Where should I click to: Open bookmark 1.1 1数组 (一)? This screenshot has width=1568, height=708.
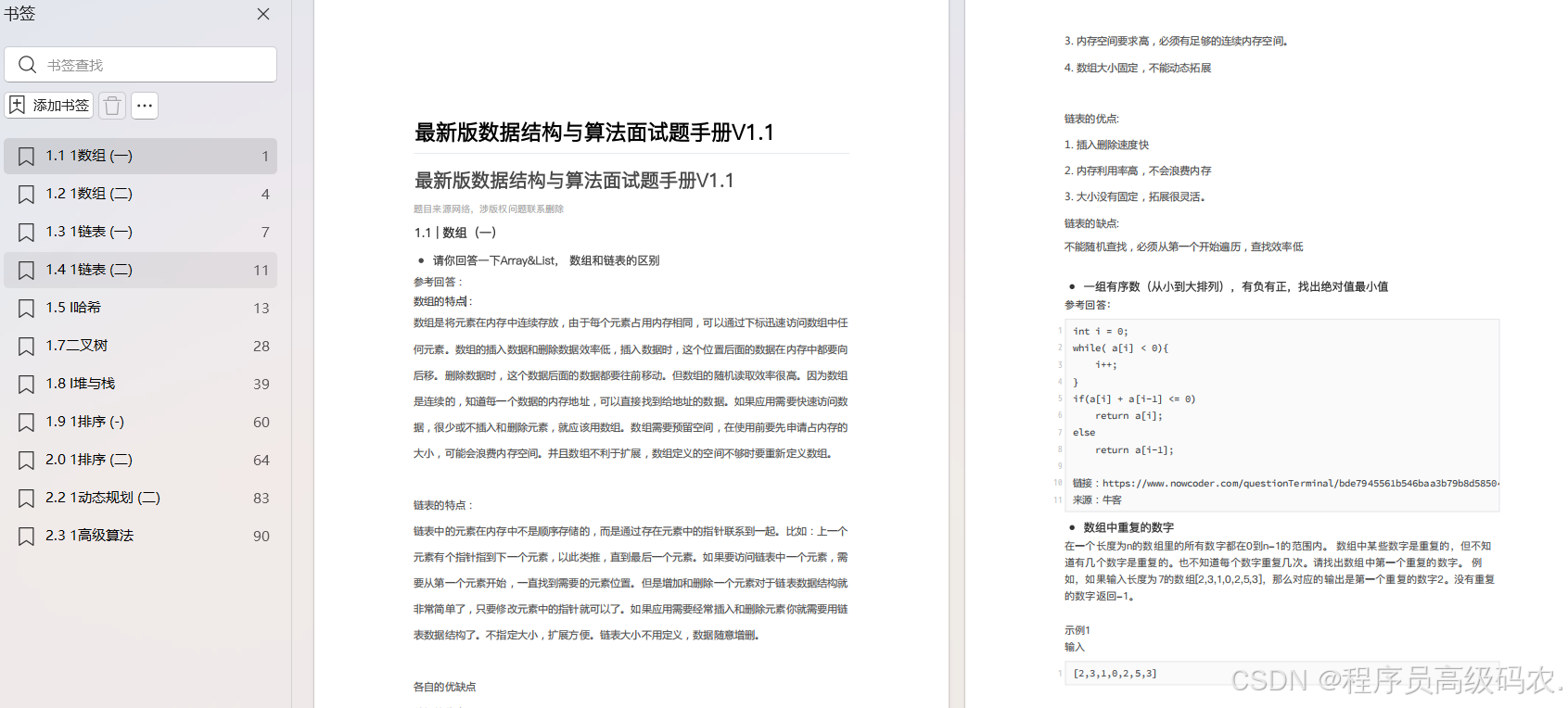(141, 156)
